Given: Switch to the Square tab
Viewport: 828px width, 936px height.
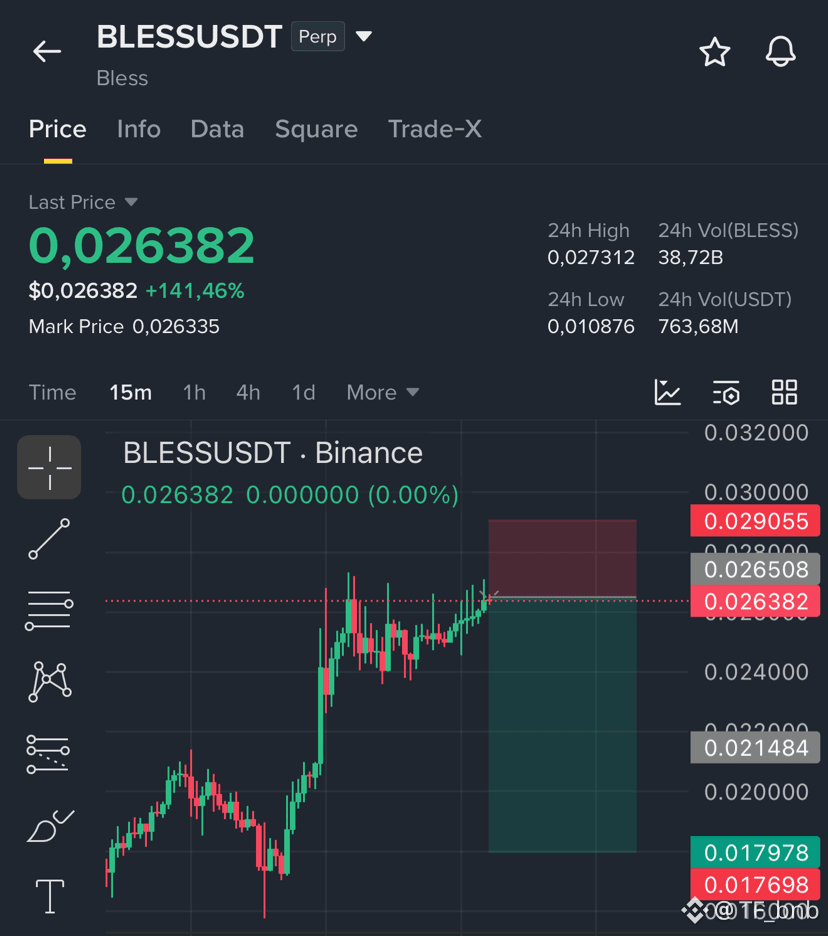Looking at the screenshot, I should (316, 129).
